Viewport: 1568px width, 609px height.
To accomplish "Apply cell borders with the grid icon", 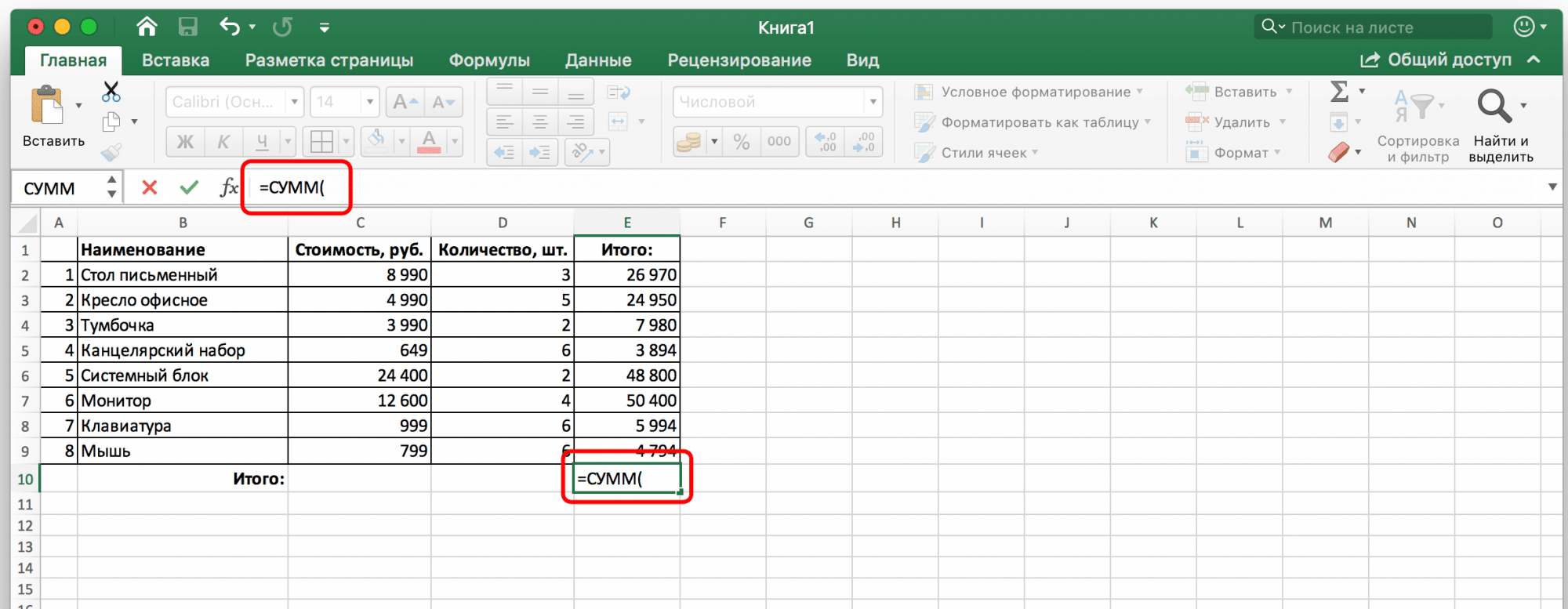I will coord(321,142).
